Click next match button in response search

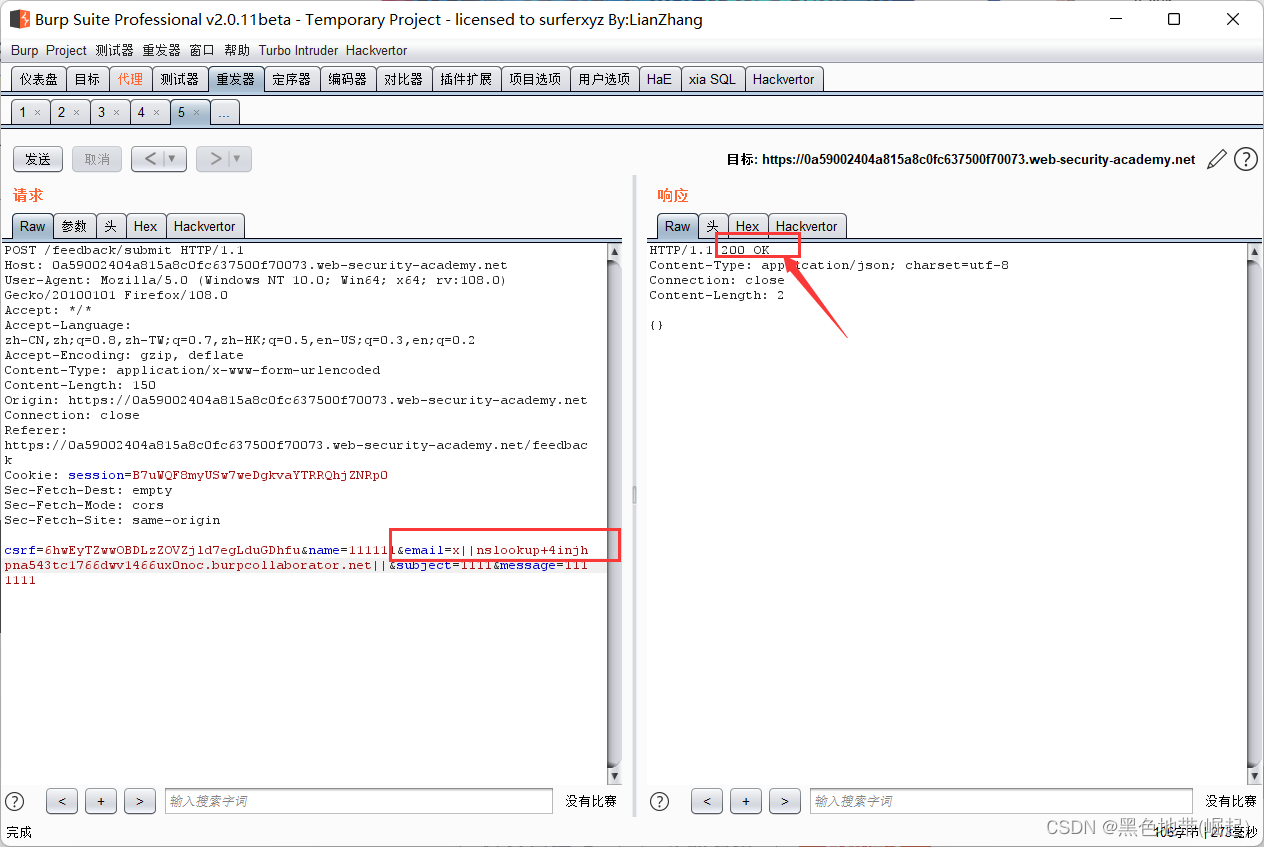pyautogui.click(x=785, y=801)
